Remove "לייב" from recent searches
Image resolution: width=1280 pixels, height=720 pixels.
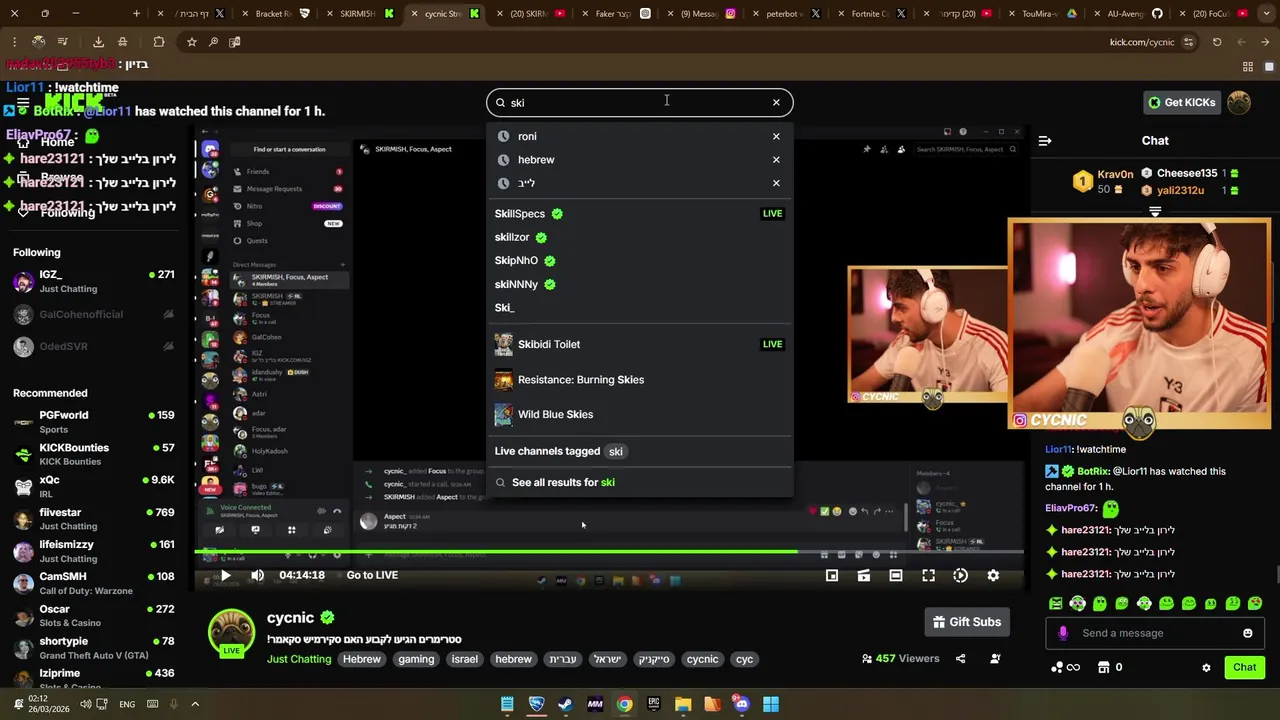[x=776, y=183]
